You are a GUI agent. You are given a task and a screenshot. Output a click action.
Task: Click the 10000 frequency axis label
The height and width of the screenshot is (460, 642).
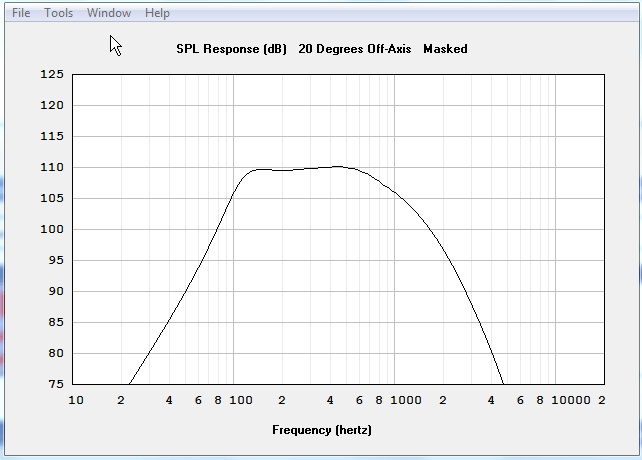571,400
